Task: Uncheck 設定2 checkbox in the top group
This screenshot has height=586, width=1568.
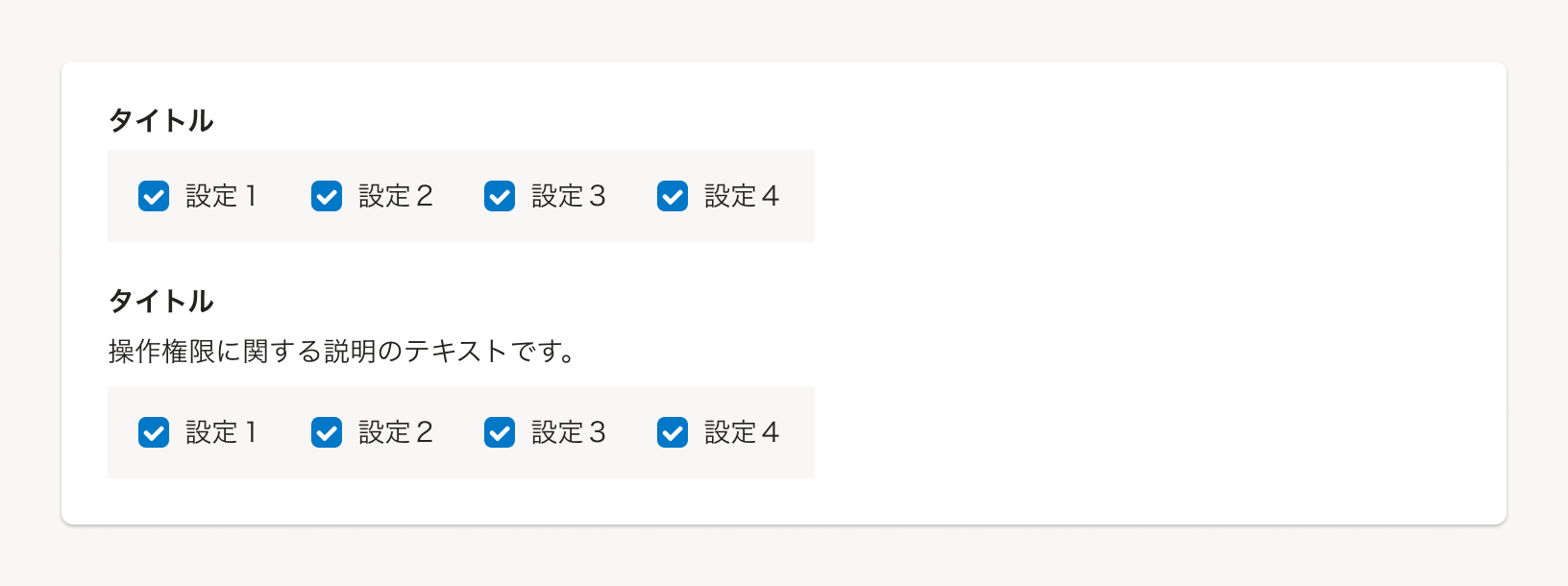Action: click(x=327, y=196)
